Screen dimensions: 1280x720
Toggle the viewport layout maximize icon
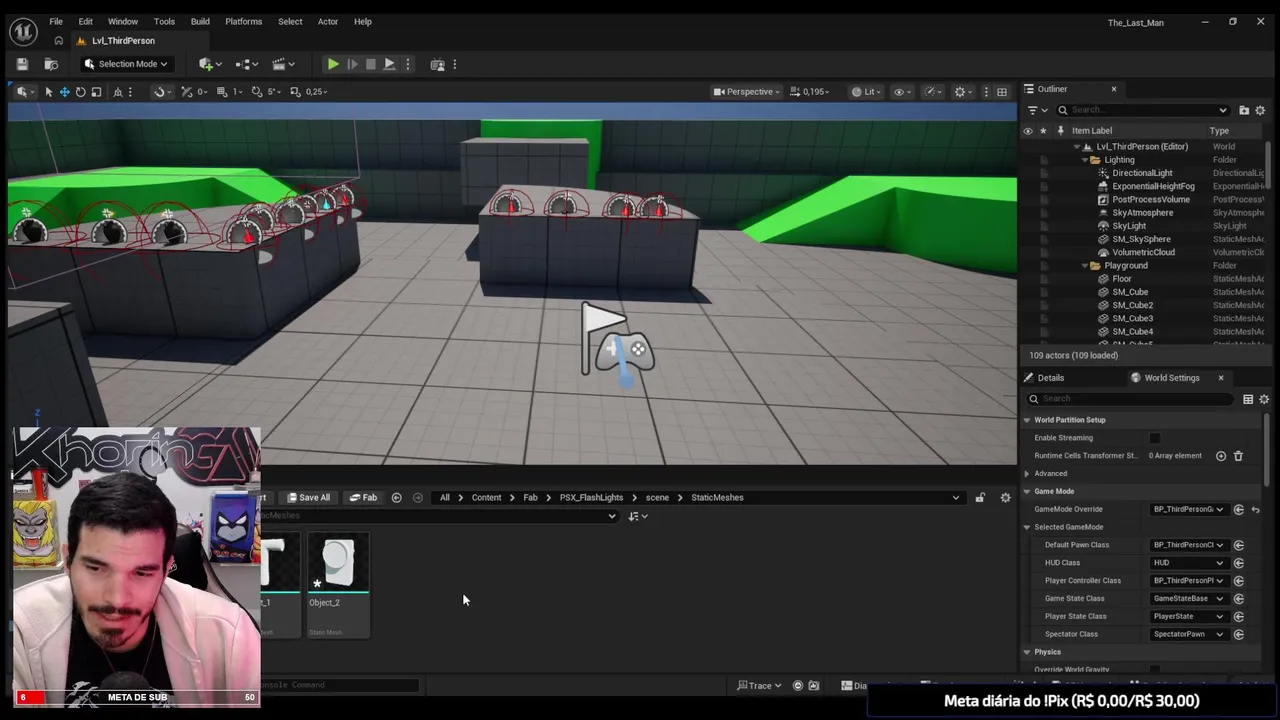pyautogui.click(x=1002, y=92)
